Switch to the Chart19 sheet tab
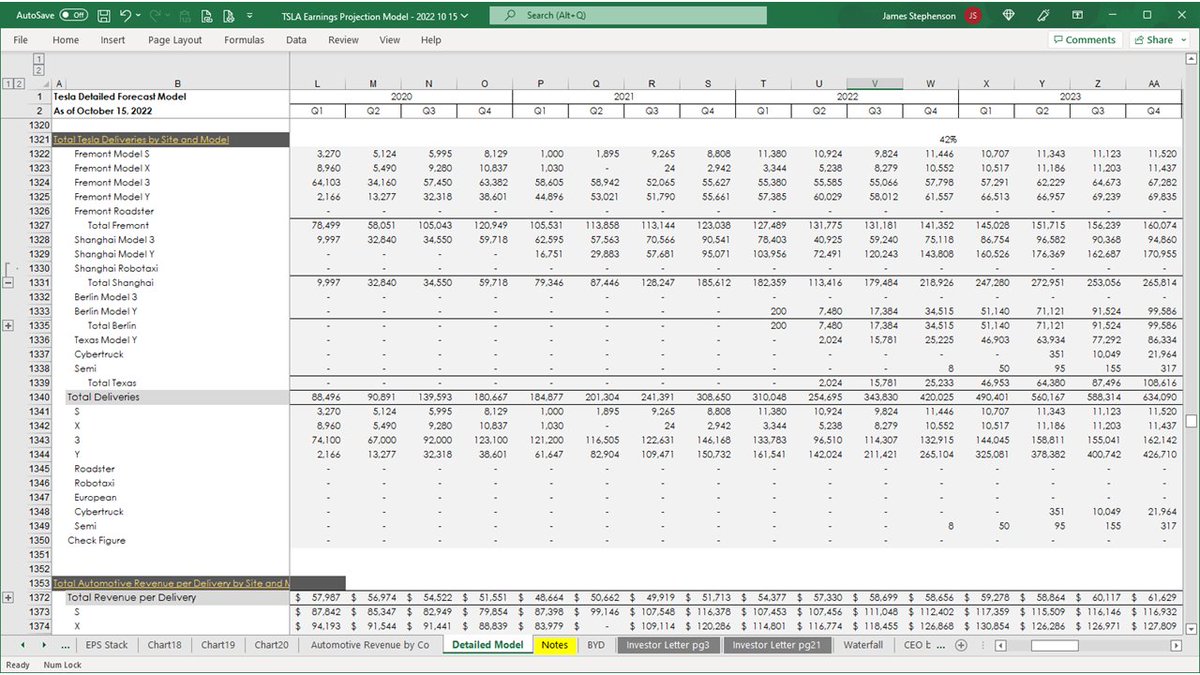Viewport: 1200px width, 675px height. (218, 645)
